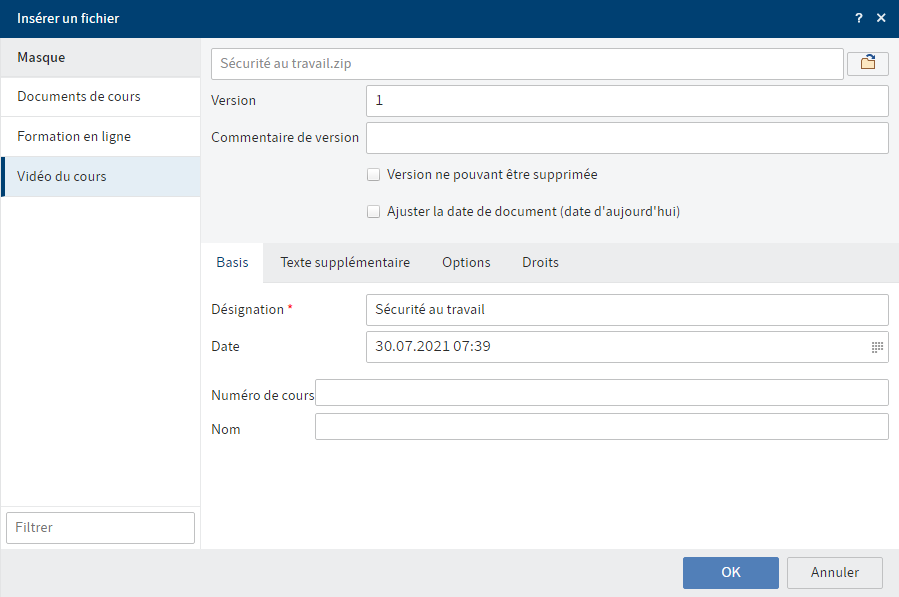Select the 'Documents de cours' mask
The image size is (899, 597).
click(101, 97)
